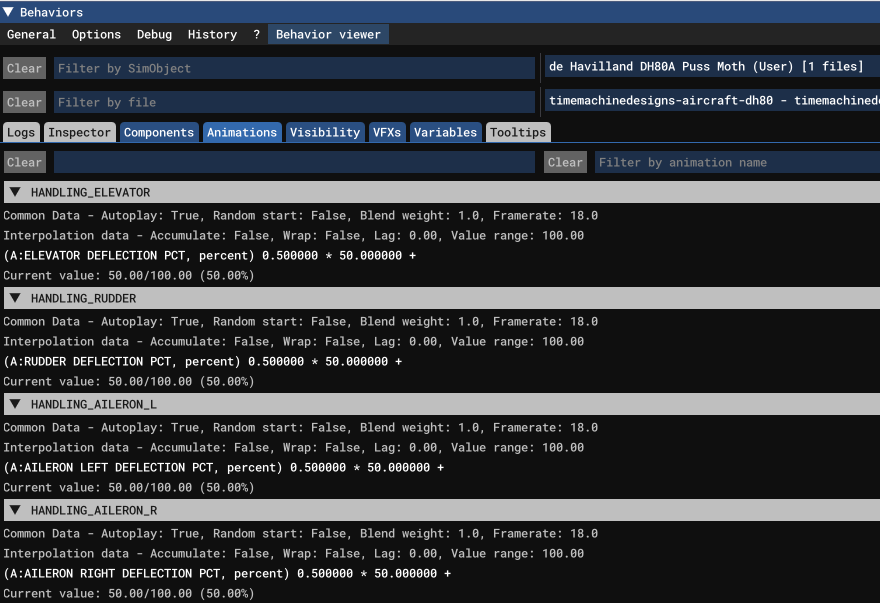Collapse the Behaviors window triangle
Viewport: 880px width, 603px height.
8,12
